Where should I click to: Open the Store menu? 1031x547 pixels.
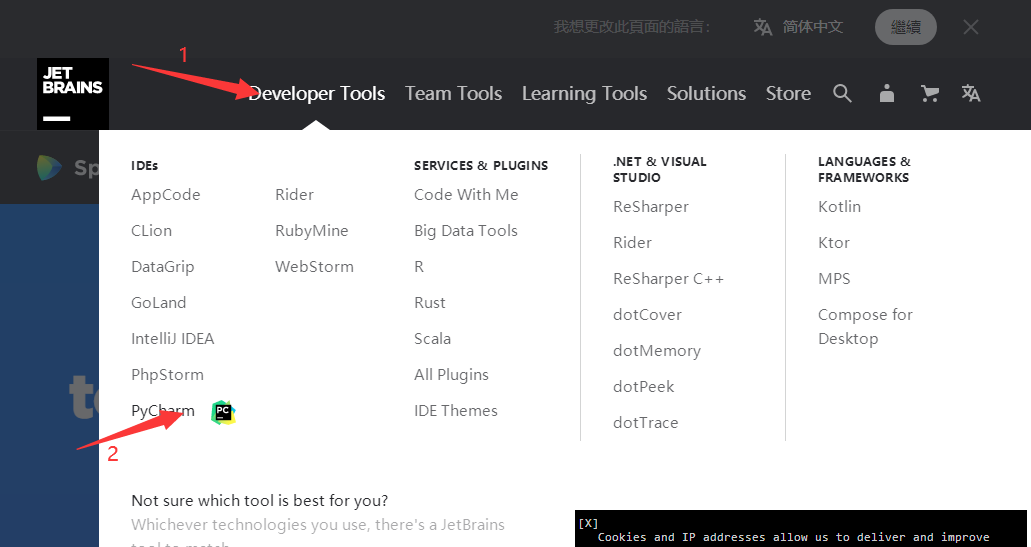coord(788,93)
